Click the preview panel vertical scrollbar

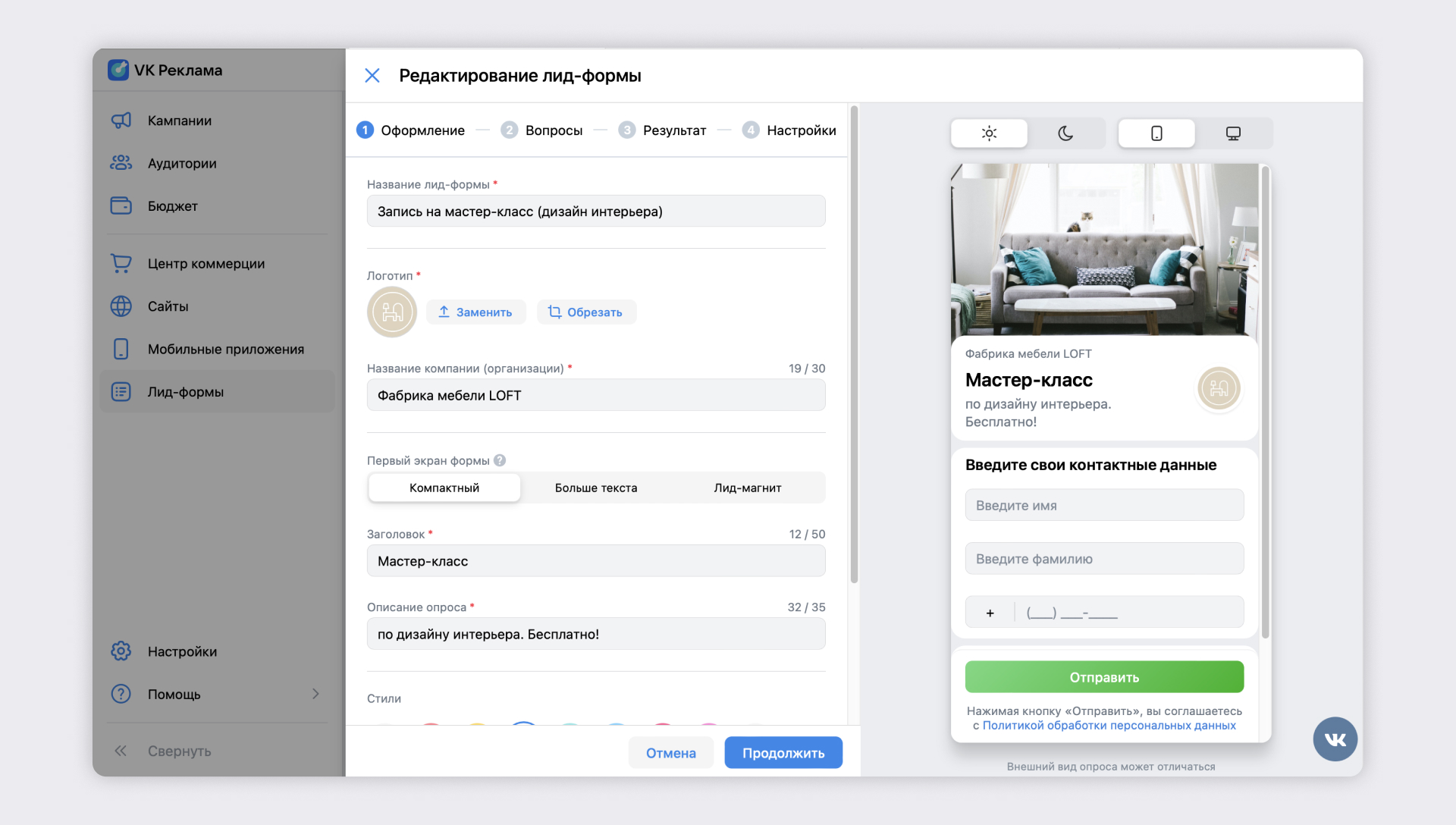[x=1265, y=402]
